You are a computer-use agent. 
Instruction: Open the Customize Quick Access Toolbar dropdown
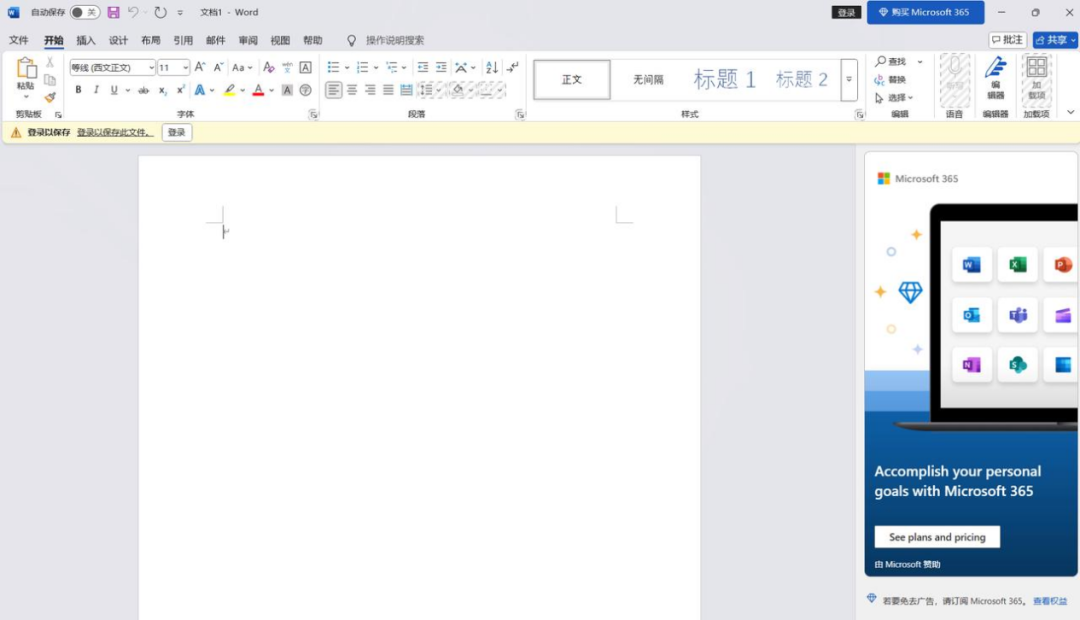180,12
